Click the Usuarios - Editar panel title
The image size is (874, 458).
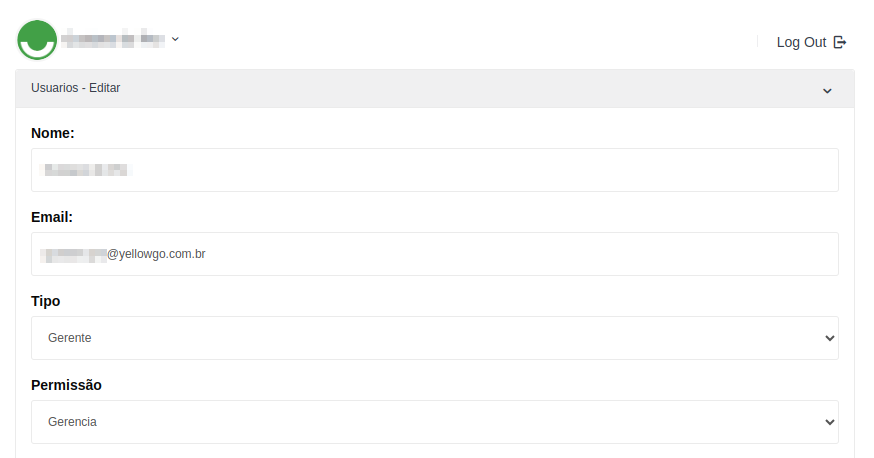point(76,88)
